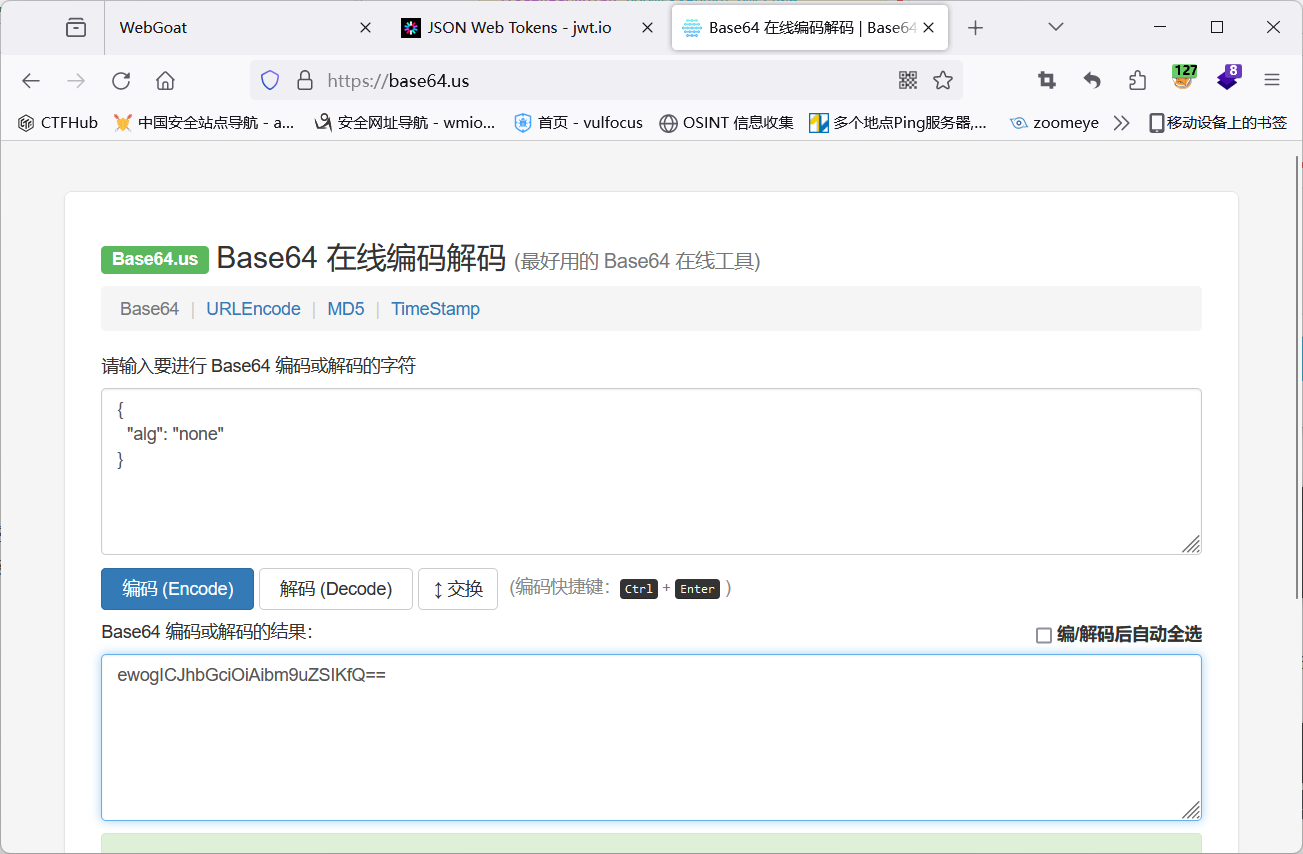
Task: Close the jwt.io tab
Action: [648, 28]
